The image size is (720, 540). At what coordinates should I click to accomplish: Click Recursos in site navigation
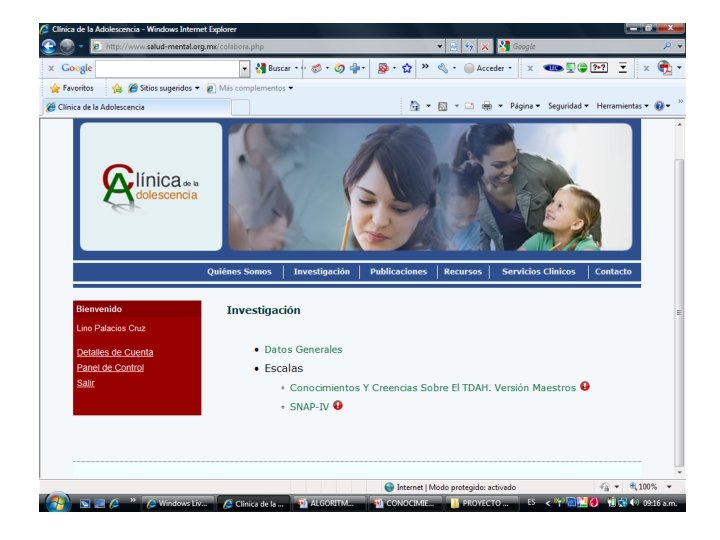pyautogui.click(x=462, y=271)
